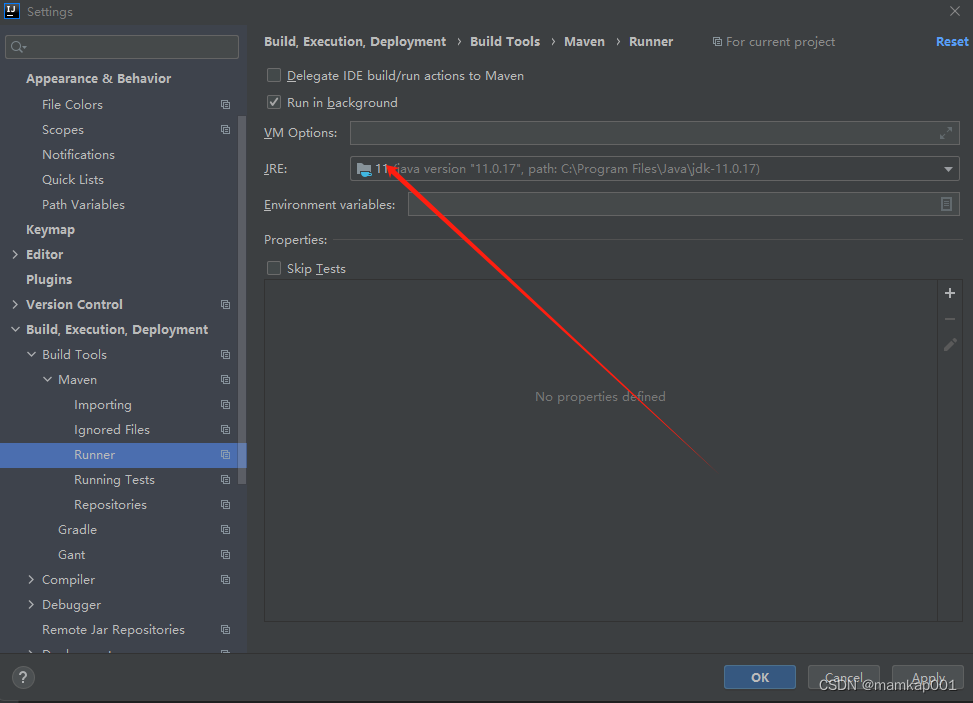Click the project-level icon in the Runner row
The image size is (973, 703).
click(225, 455)
